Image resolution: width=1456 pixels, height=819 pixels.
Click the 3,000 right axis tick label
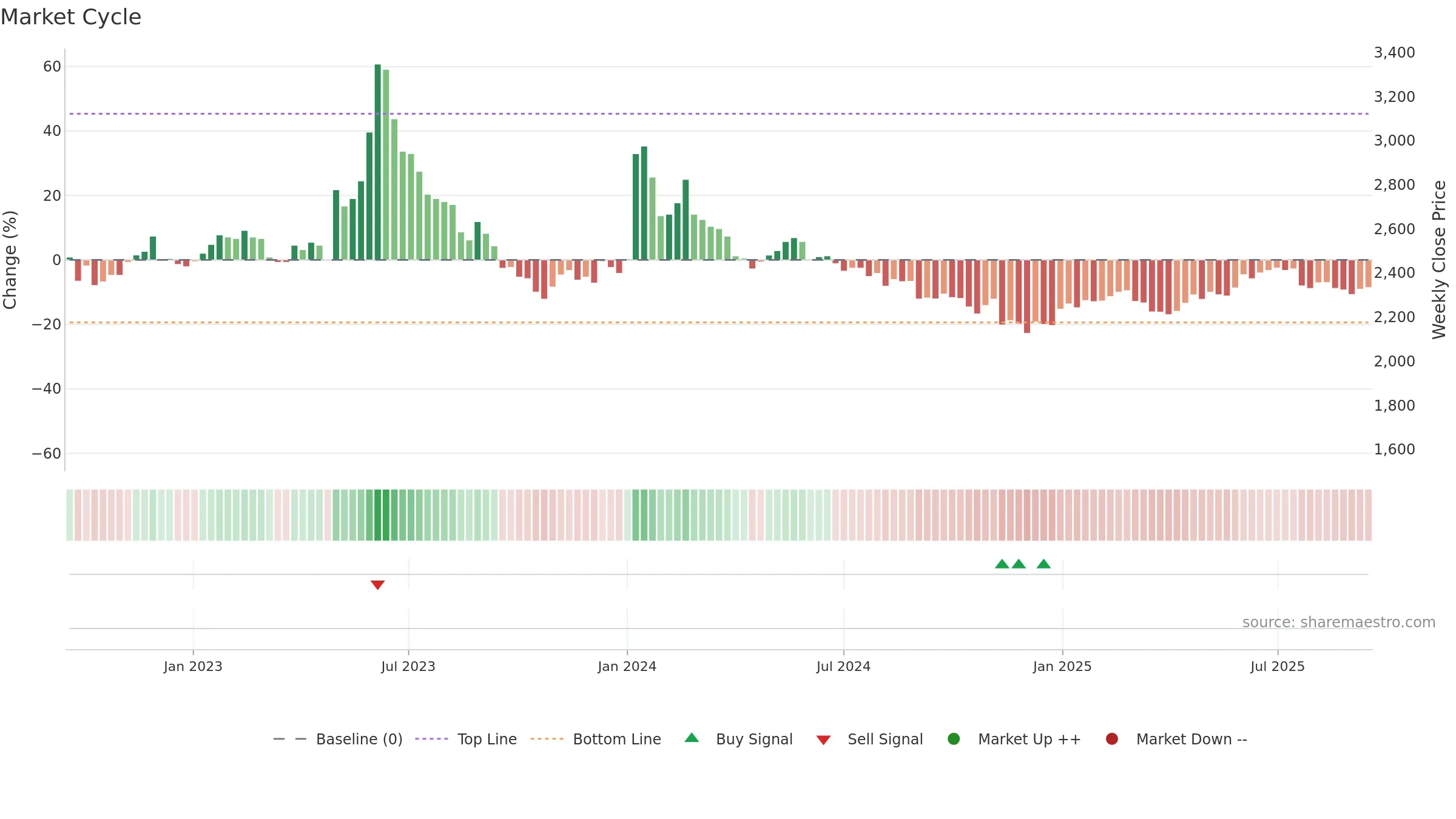(1394, 141)
